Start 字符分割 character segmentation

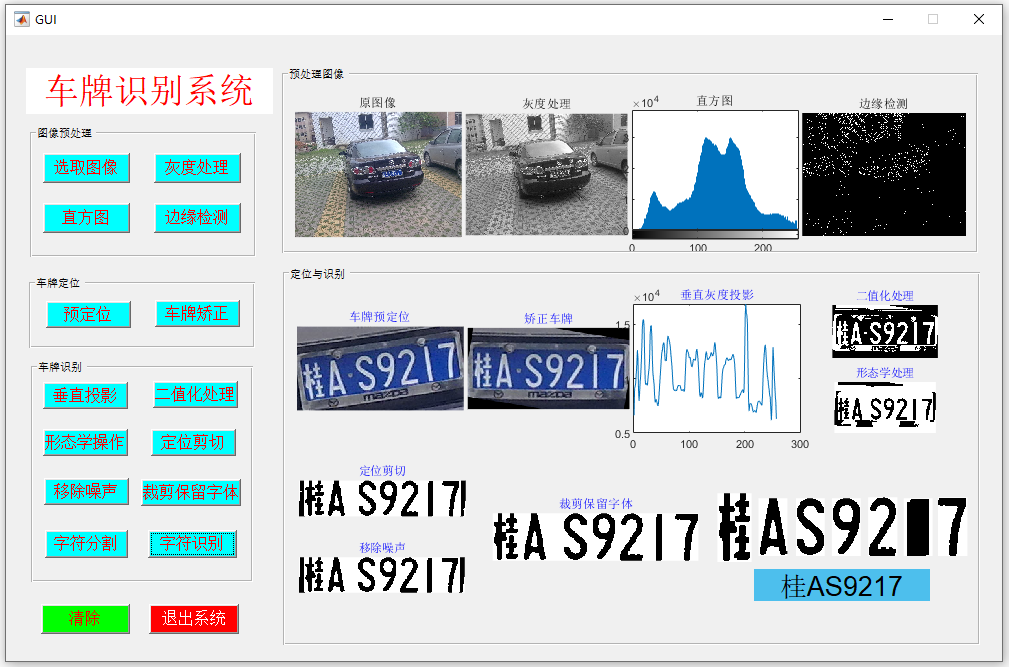[86, 544]
